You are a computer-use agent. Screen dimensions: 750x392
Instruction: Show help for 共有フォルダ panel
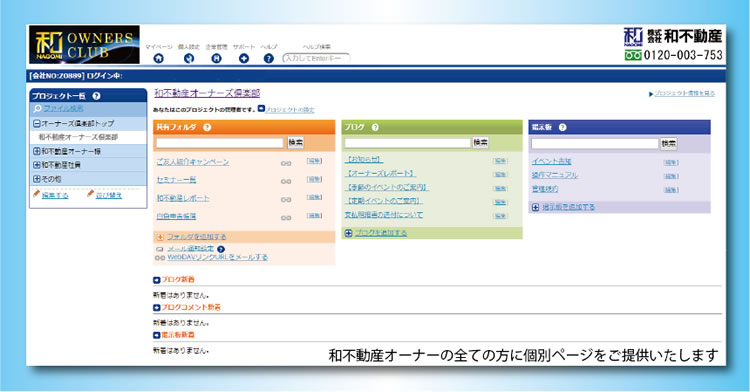click(207, 127)
